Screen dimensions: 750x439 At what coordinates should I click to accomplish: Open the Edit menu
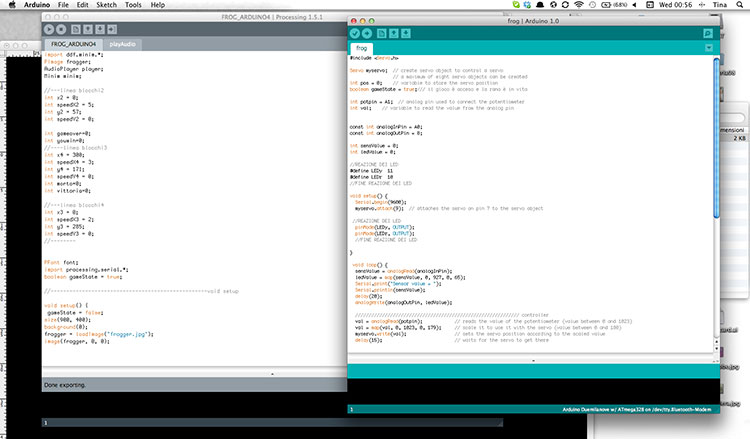[x=83, y=5]
